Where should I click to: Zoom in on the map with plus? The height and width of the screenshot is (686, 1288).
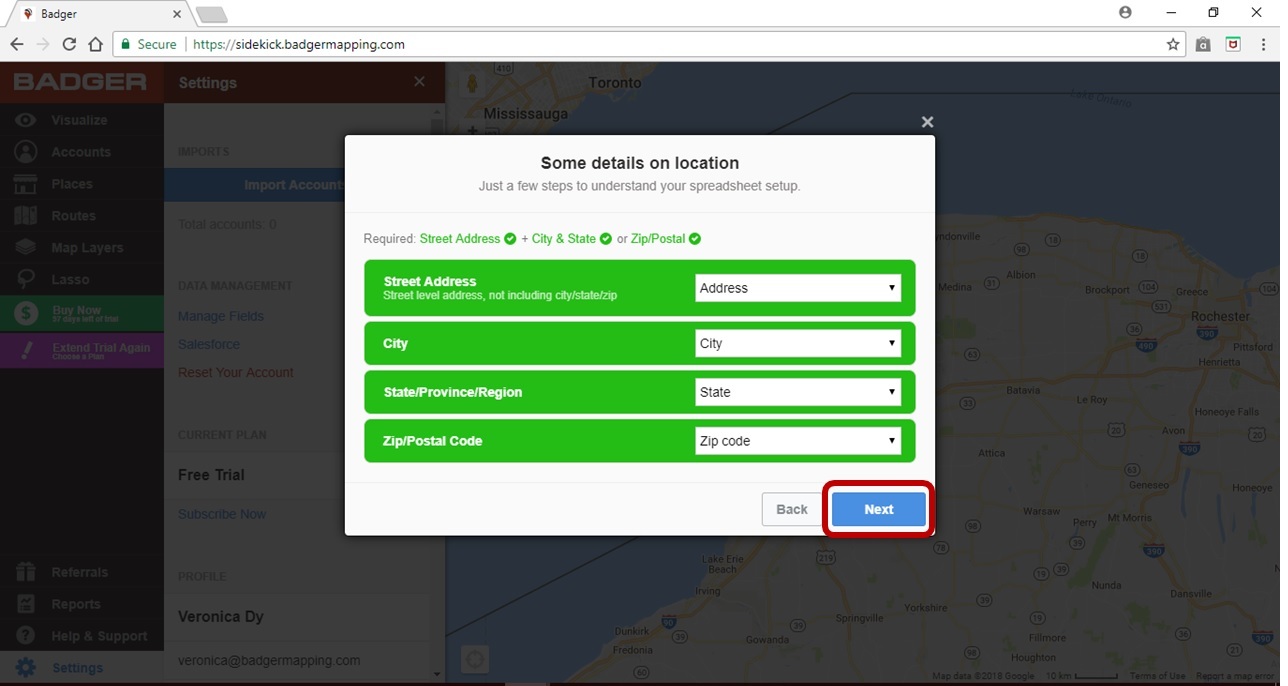click(473, 130)
